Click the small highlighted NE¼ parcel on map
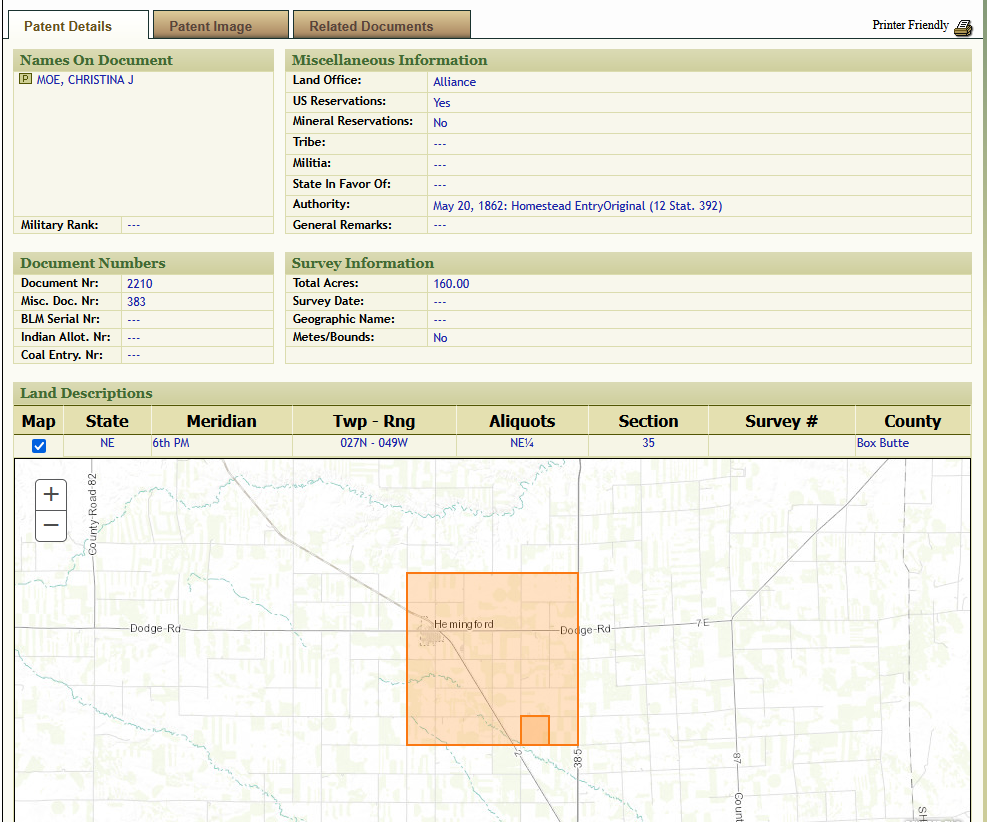The image size is (987, 822). [x=535, y=730]
